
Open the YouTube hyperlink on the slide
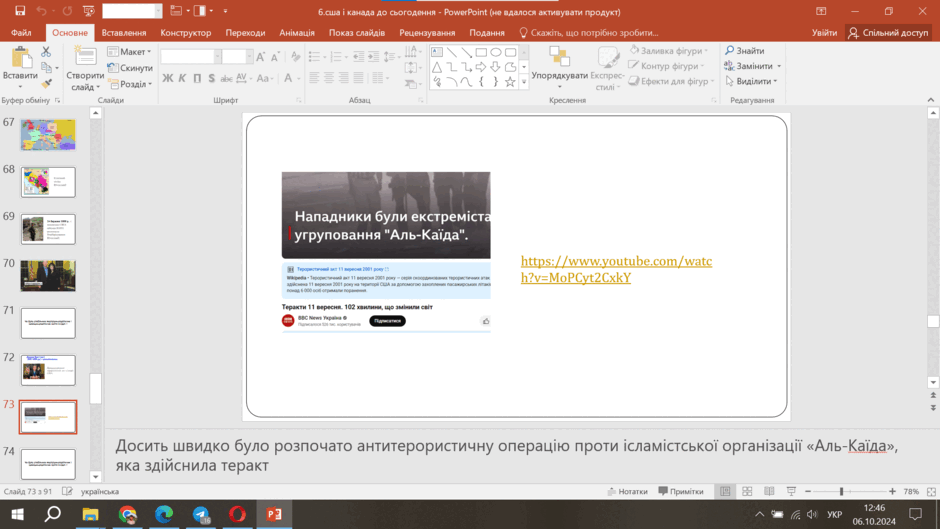(616, 269)
